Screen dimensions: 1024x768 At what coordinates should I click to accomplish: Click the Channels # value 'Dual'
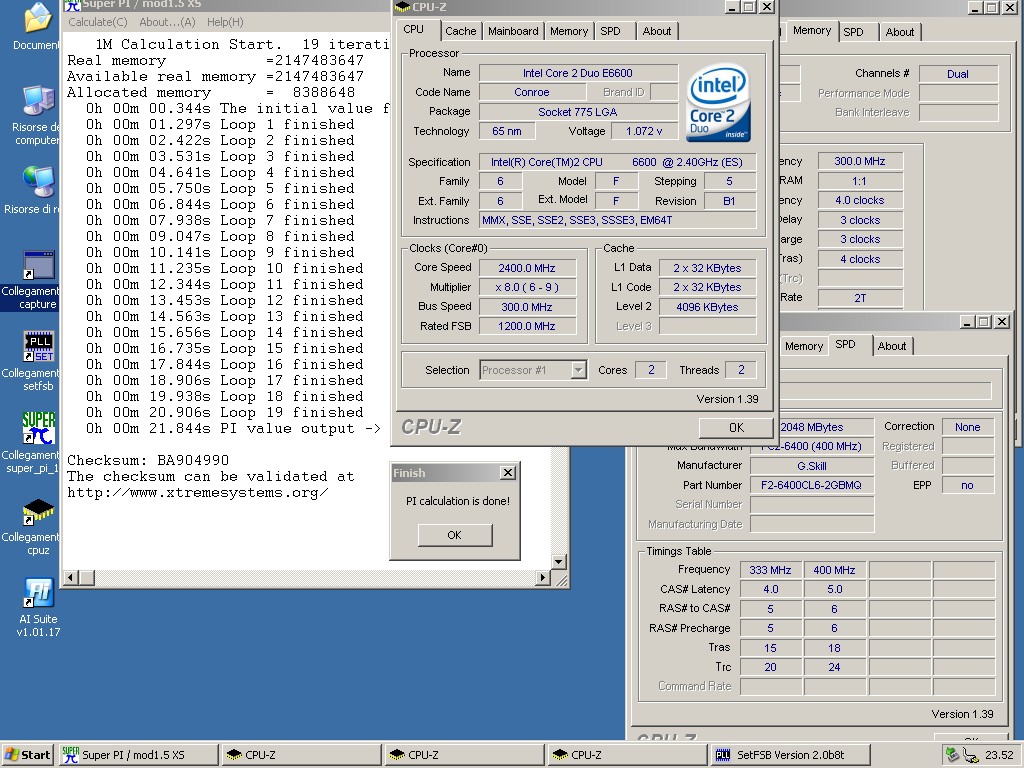[x=958, y=74]
